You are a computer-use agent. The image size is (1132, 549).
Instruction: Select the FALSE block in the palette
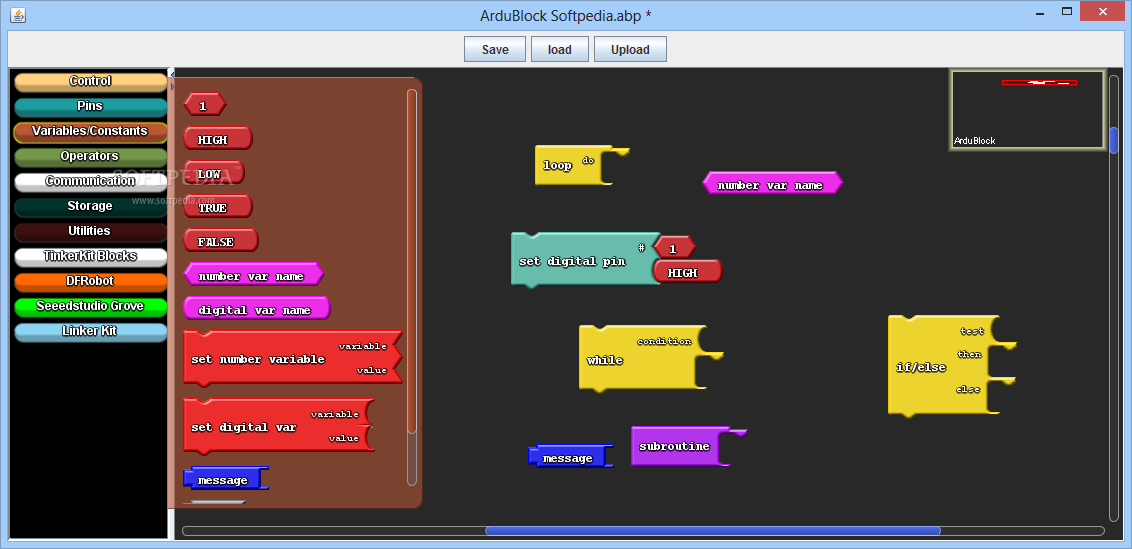[221, 241]
